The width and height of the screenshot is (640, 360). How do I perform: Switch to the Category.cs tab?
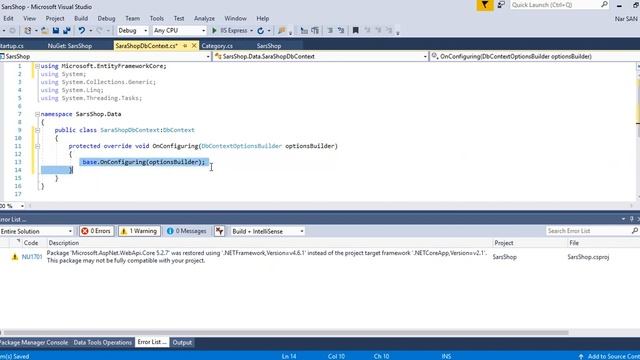click(x=217, y=46)
